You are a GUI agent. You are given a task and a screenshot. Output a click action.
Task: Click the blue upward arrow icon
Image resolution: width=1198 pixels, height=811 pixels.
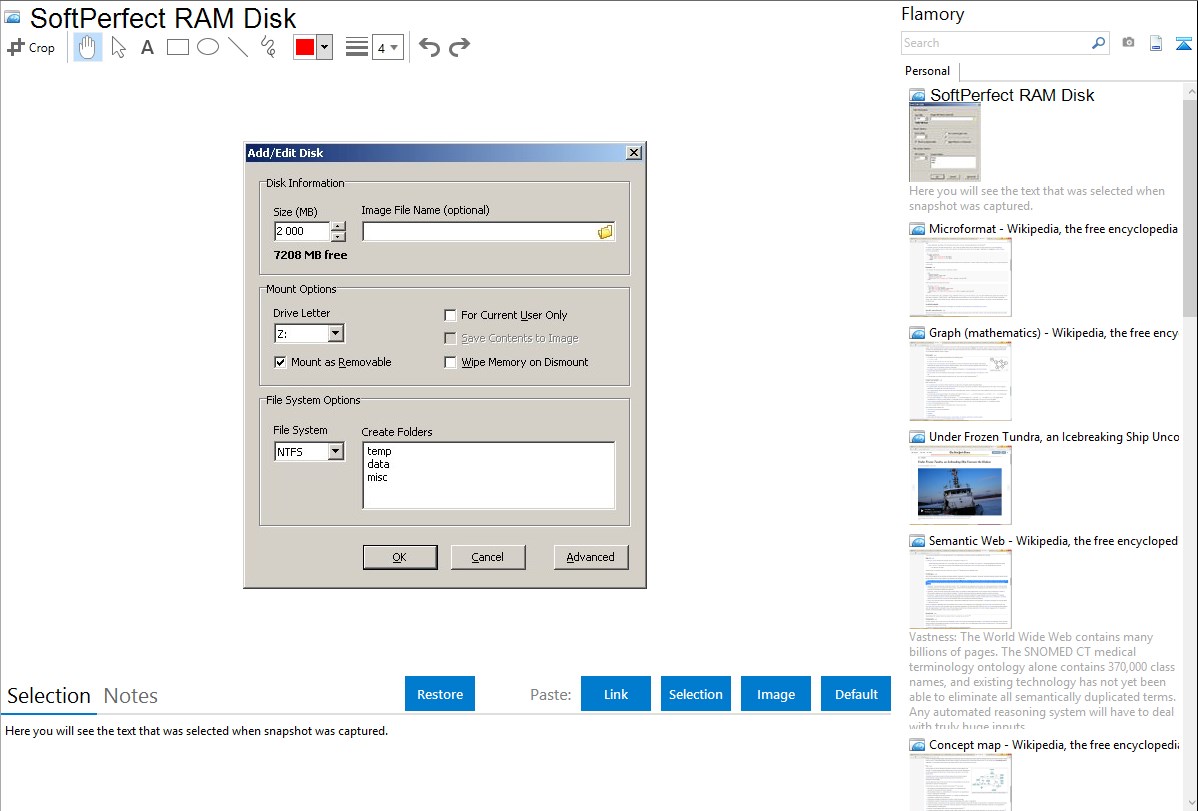(1183, 44)
